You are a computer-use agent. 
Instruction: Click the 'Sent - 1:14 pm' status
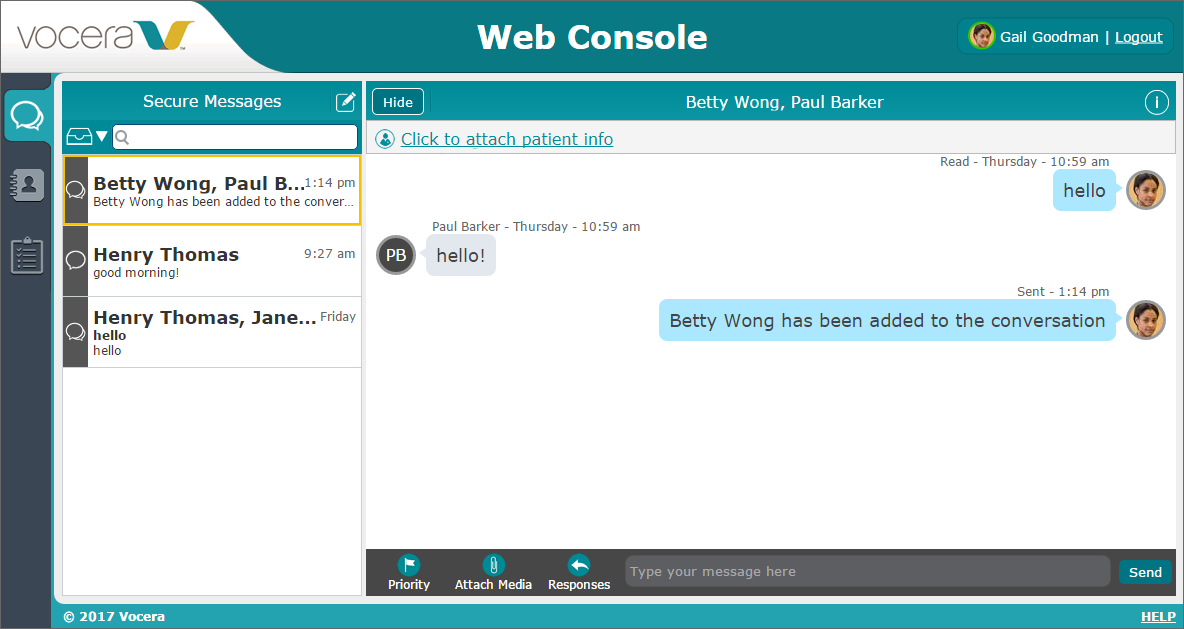(1062, 291)
